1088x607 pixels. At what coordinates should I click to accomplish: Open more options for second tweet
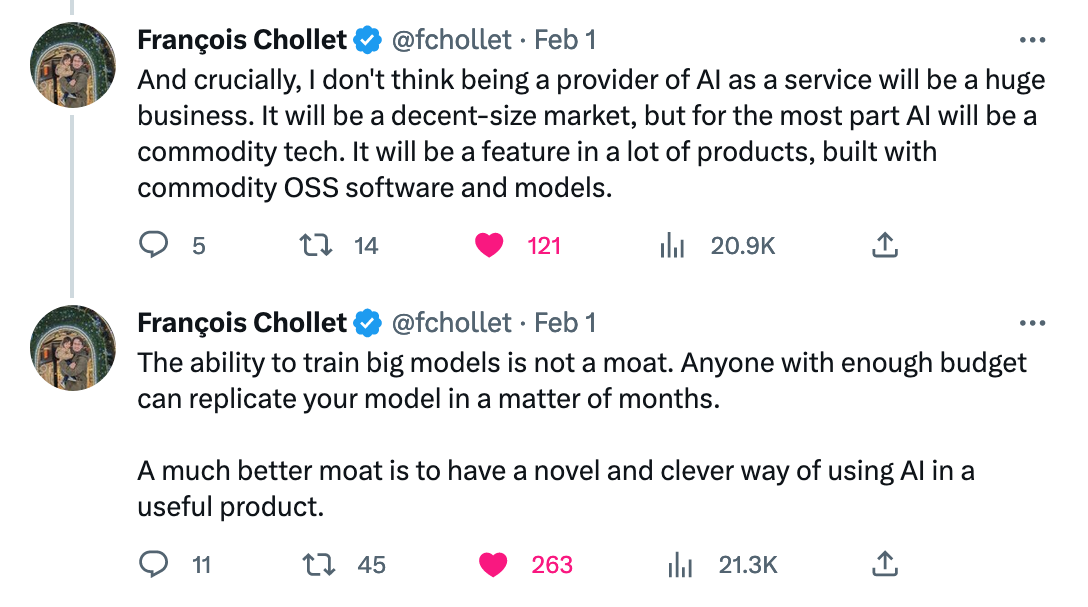coord(1032,323)
